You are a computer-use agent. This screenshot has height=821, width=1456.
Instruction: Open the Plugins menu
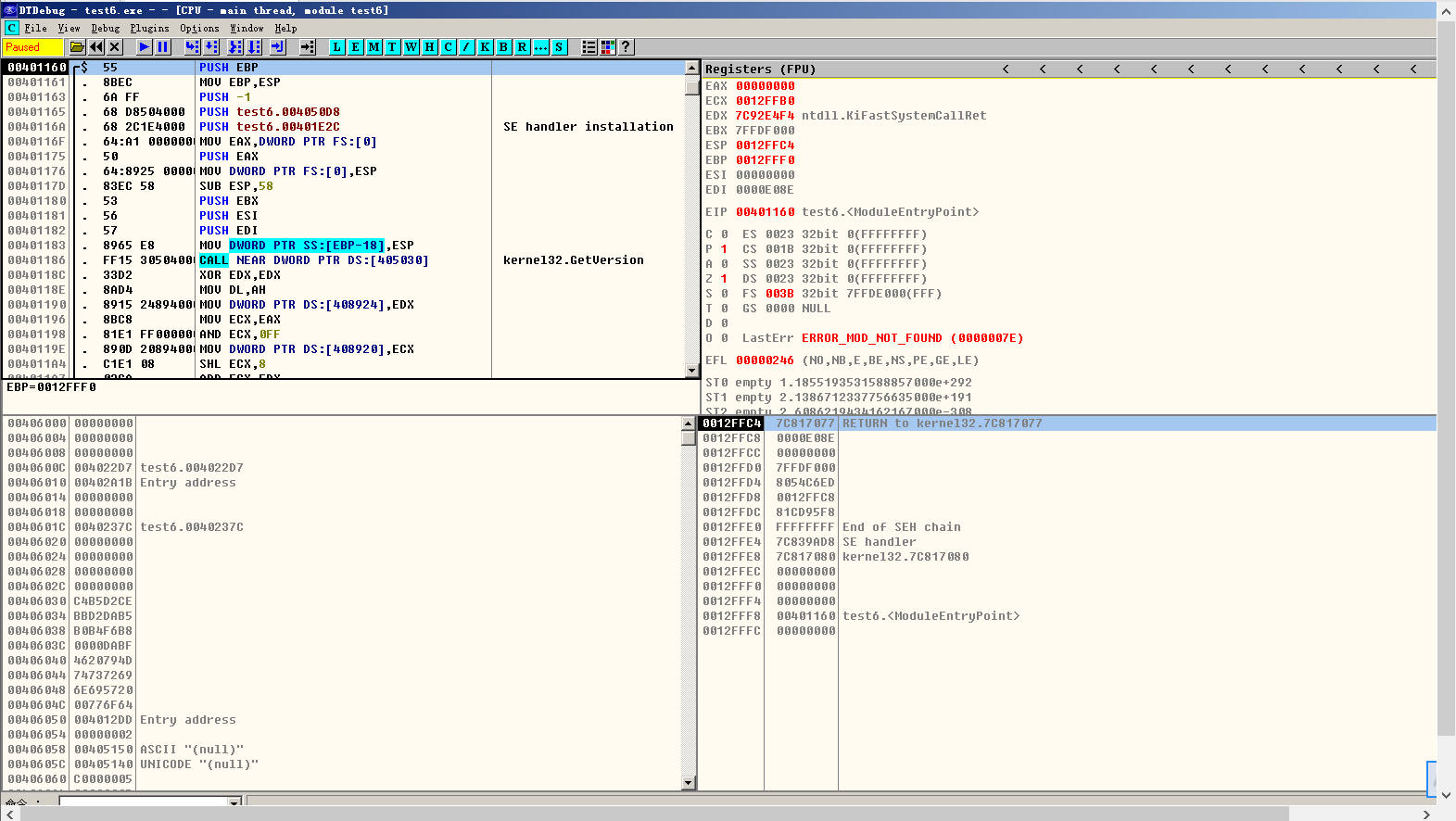pos(149,28)
